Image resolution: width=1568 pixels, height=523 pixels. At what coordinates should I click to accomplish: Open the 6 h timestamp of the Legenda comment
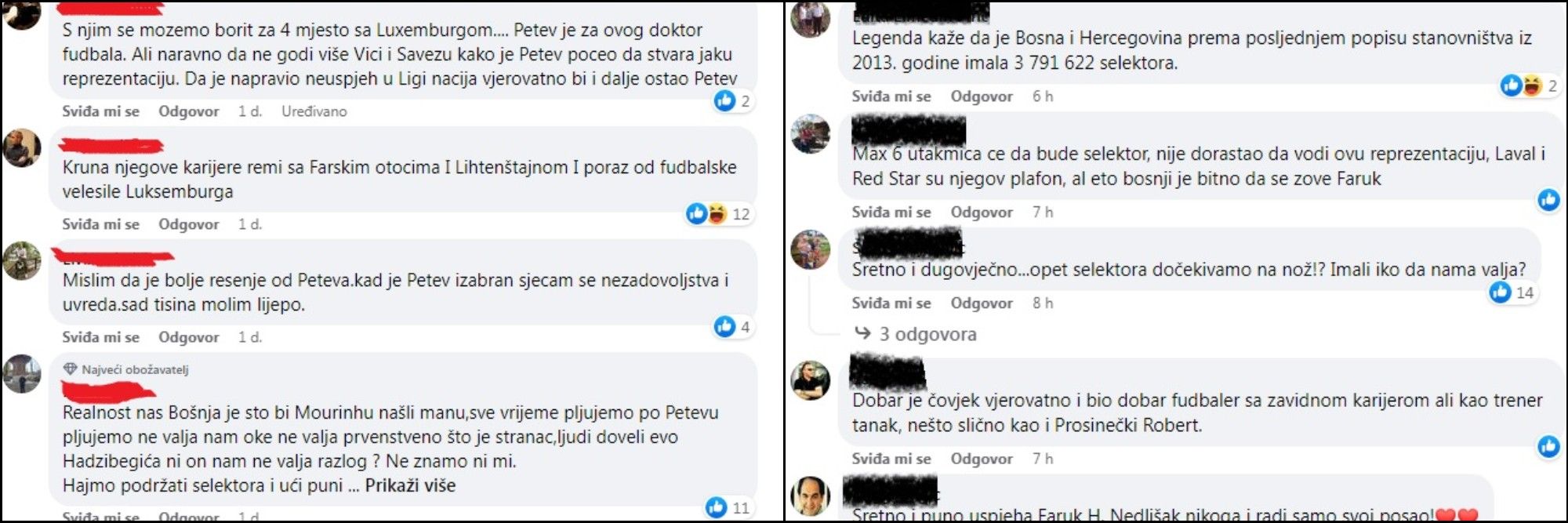(1043, 96)
